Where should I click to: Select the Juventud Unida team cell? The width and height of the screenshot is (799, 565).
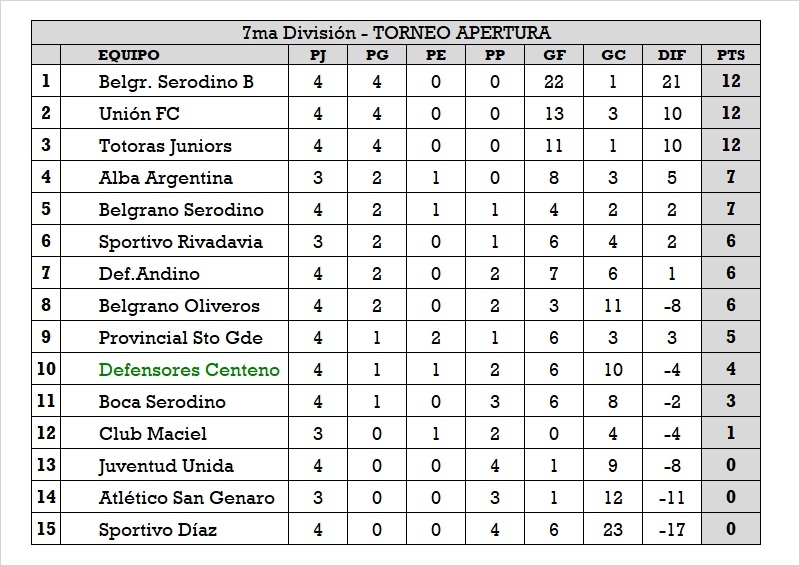(166, 466)
